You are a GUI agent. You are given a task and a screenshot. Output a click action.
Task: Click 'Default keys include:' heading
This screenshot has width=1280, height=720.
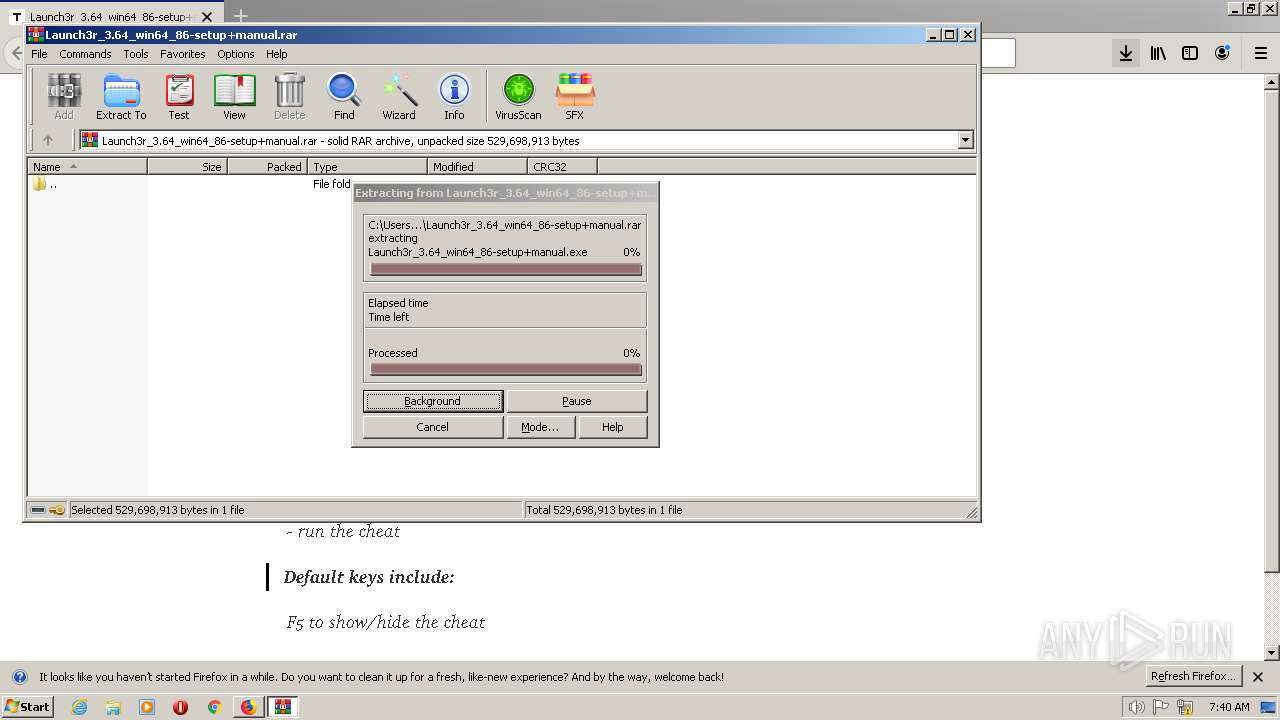point(369,577)
